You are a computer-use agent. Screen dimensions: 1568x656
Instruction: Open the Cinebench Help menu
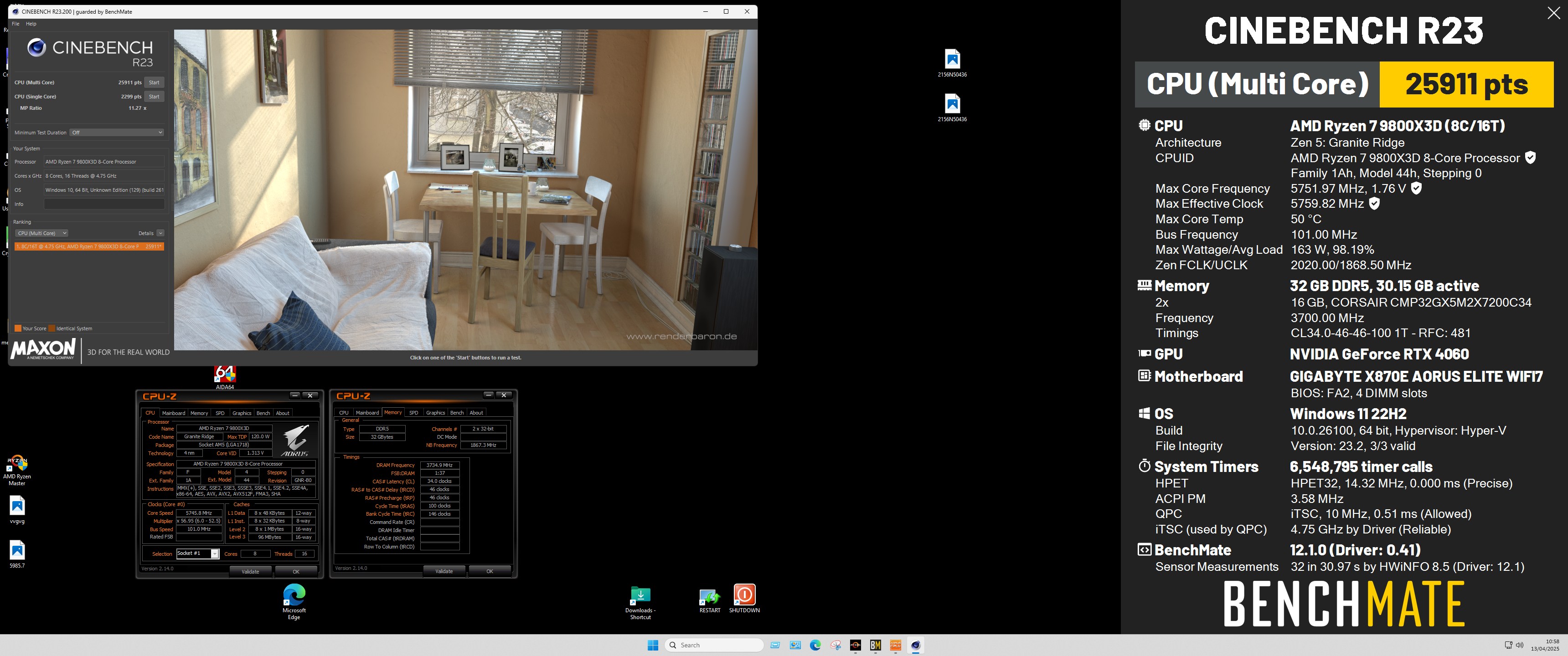31,24
